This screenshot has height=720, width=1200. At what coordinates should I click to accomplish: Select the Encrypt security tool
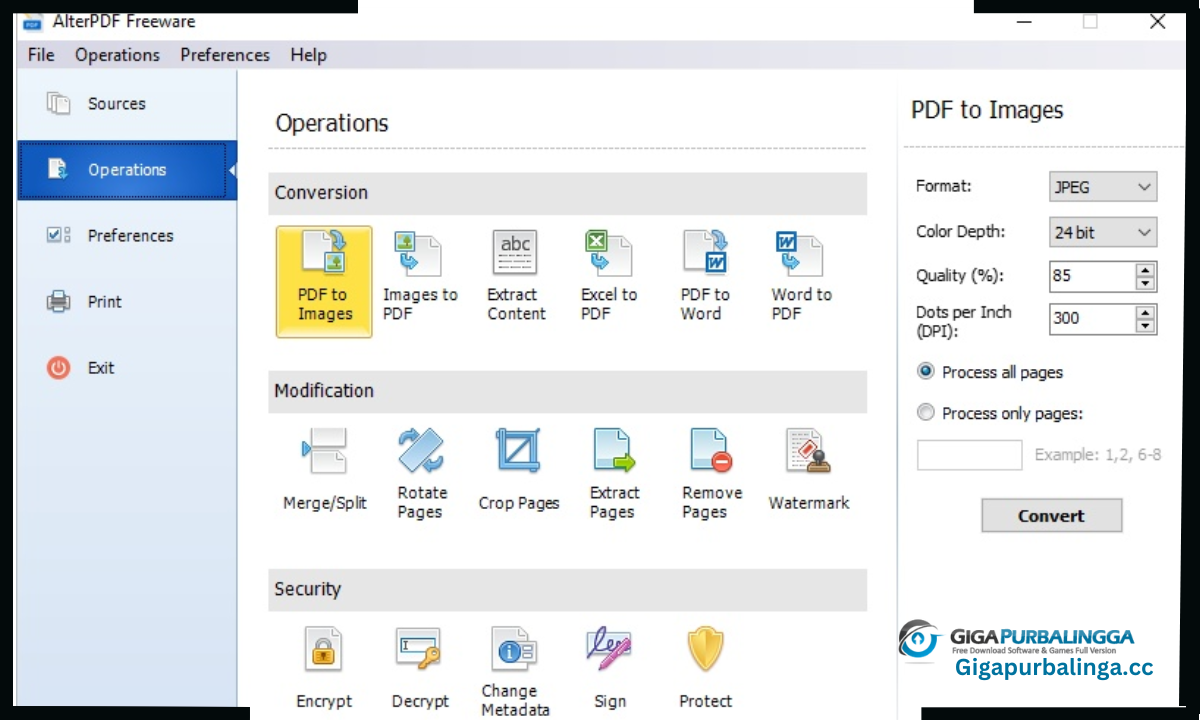324,668
